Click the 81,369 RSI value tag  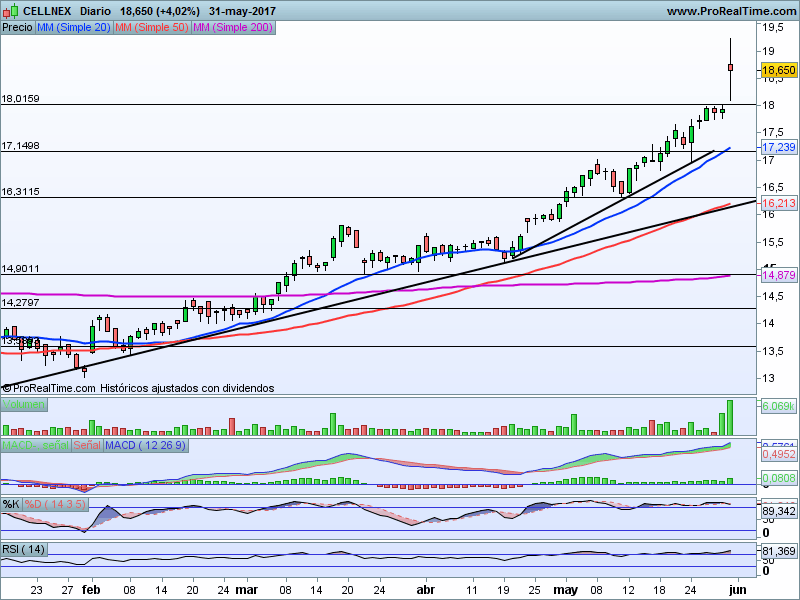(x=779, y=551)
